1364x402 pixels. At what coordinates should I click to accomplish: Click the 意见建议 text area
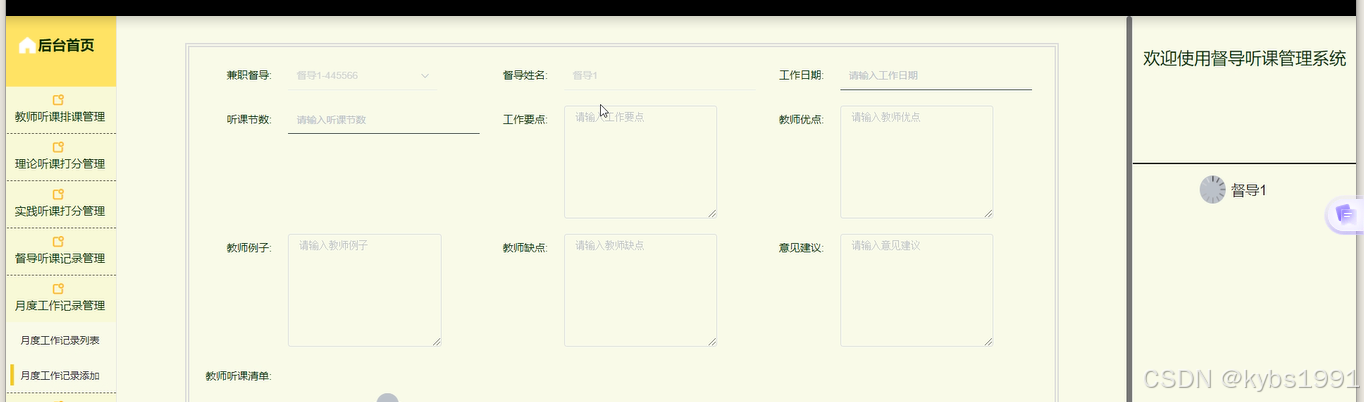click(x=916, y=290)
